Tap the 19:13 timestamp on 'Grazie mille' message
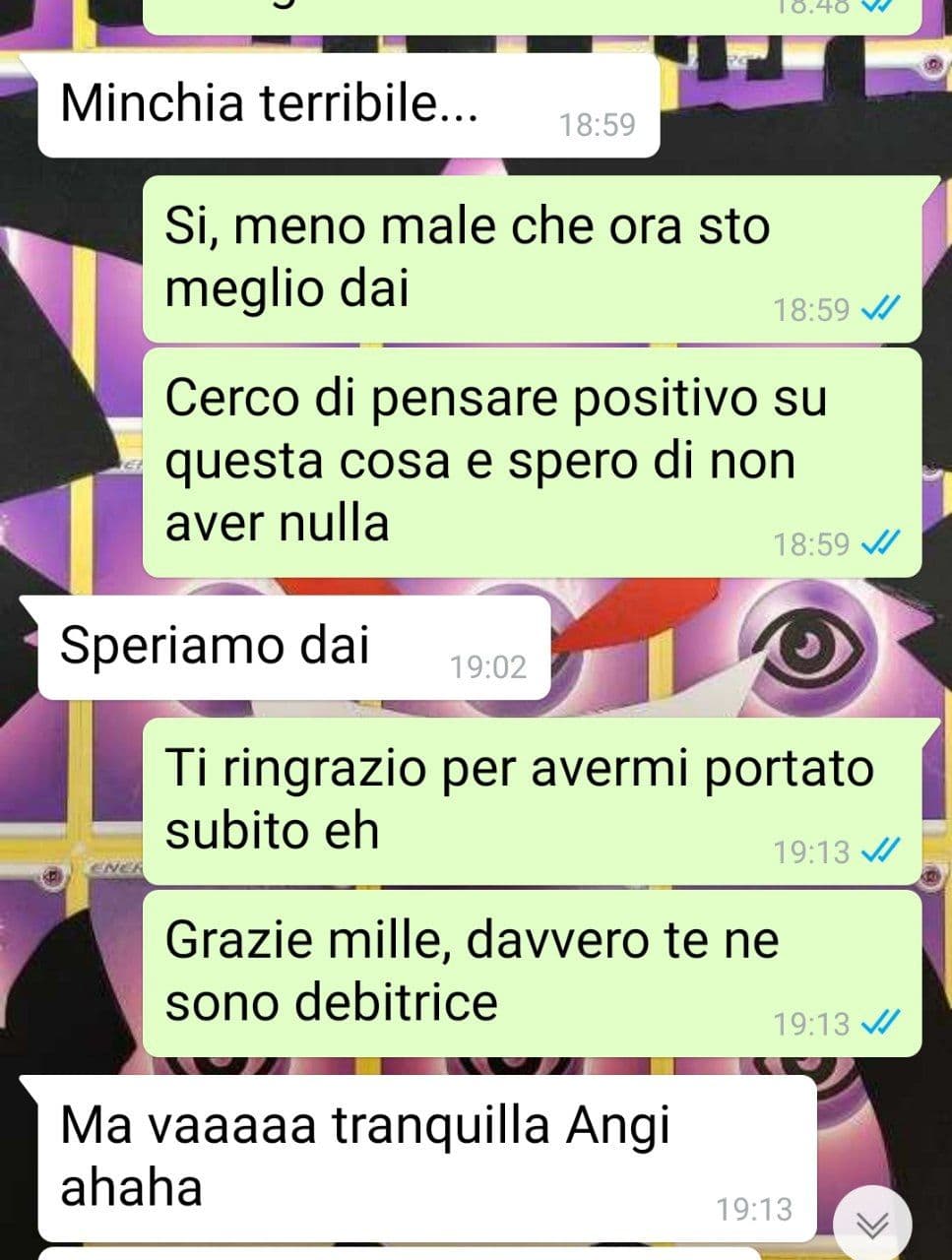Screen dimensions: 952x1260 click(811, 1024)
